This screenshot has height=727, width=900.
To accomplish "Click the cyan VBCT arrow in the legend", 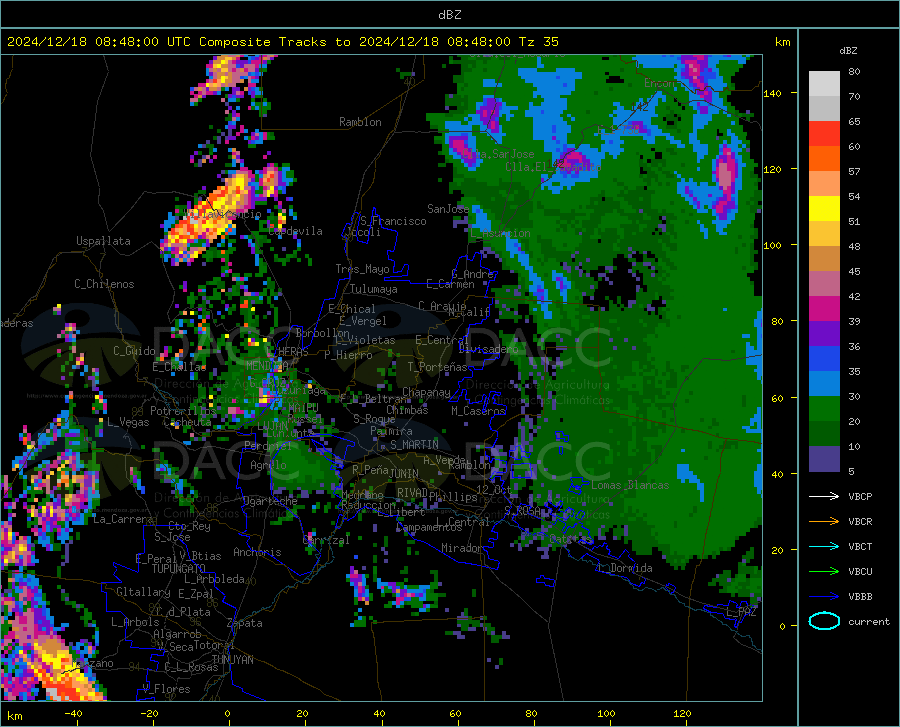I will pyautogui.click(x=824, y=546).
